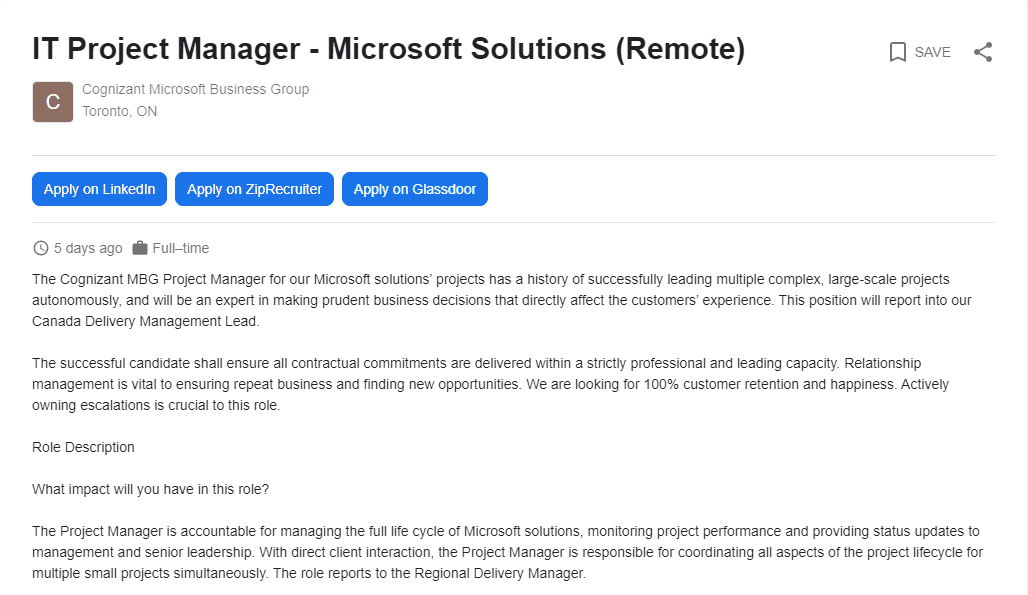Screen dimensions: 1028x595
Task: Click the Cognizant company logo avatar
Action: click(x=52, y=102)
